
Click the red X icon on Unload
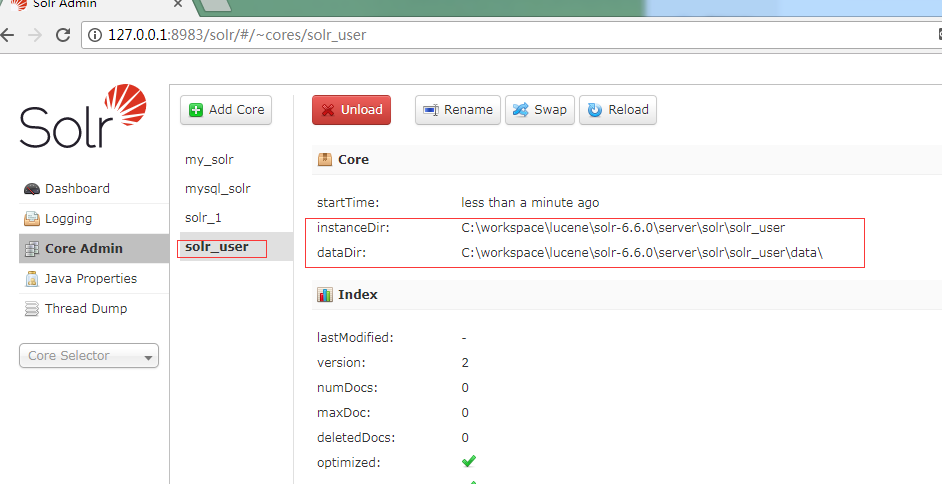coord(327,110)
